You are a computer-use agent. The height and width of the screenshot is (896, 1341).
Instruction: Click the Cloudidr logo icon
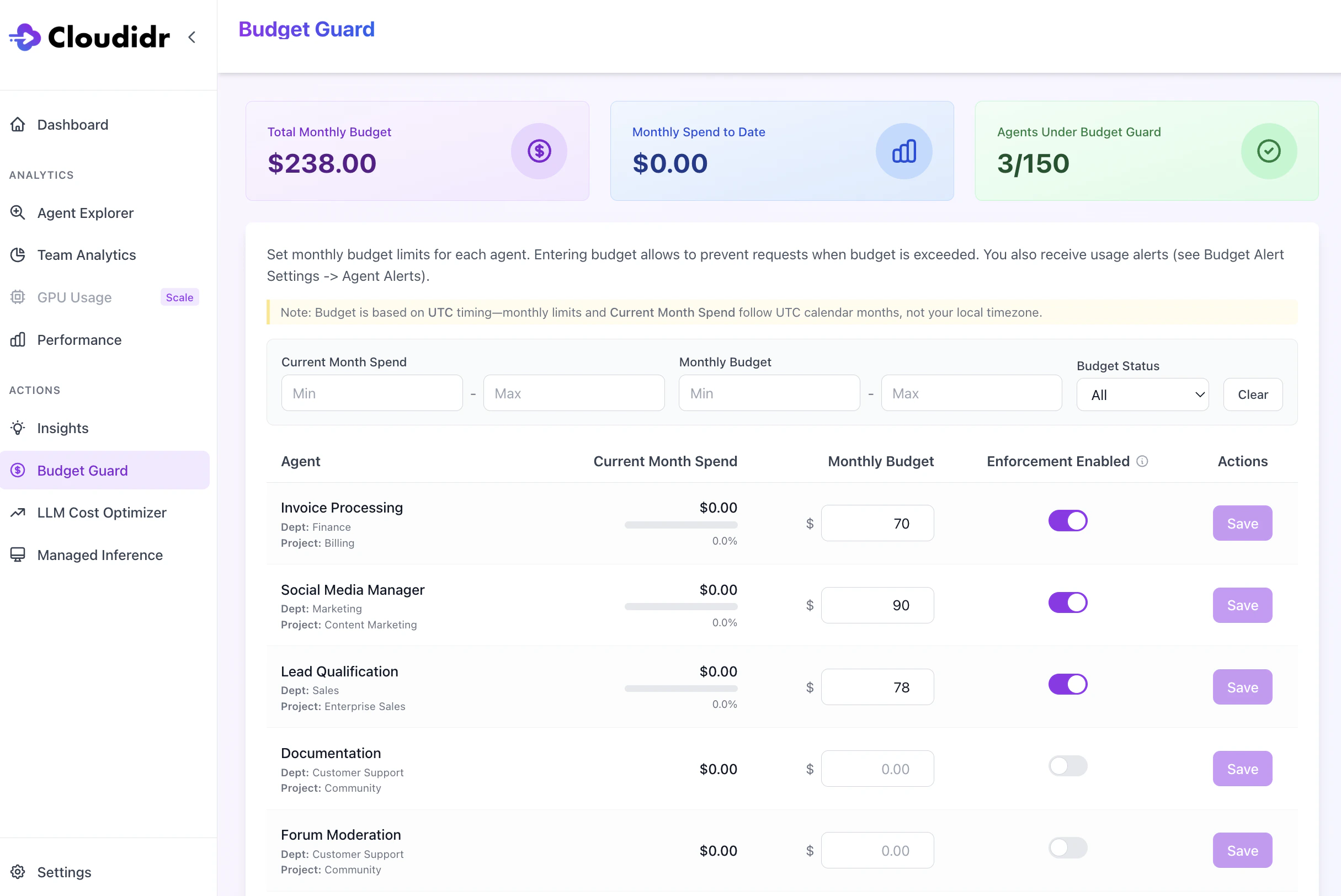pos(25,37)
